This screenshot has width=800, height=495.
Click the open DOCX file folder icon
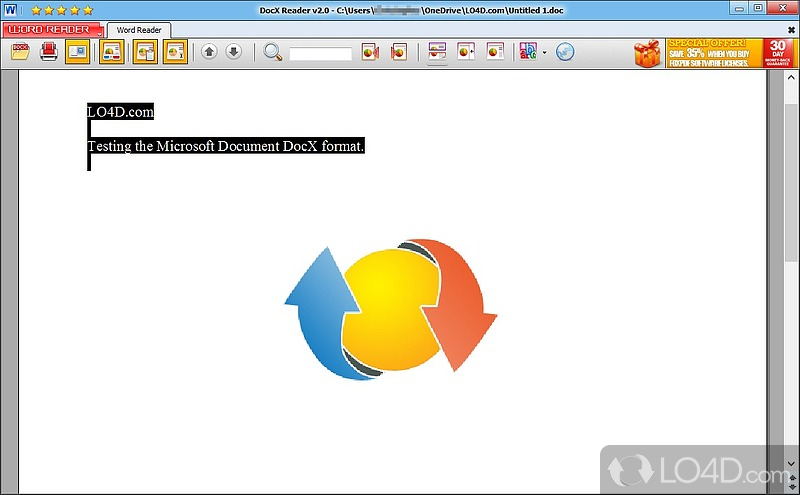[20, 52]
